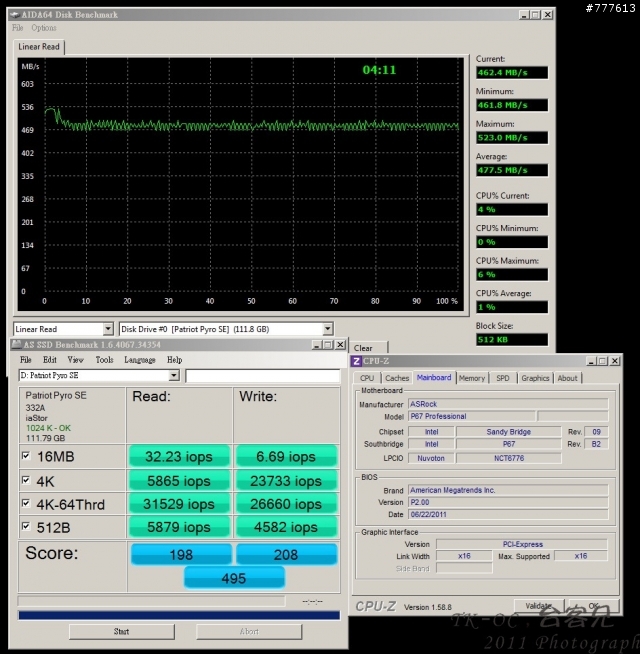Click the 16MB read result 32.23 iops

(179, 456)
